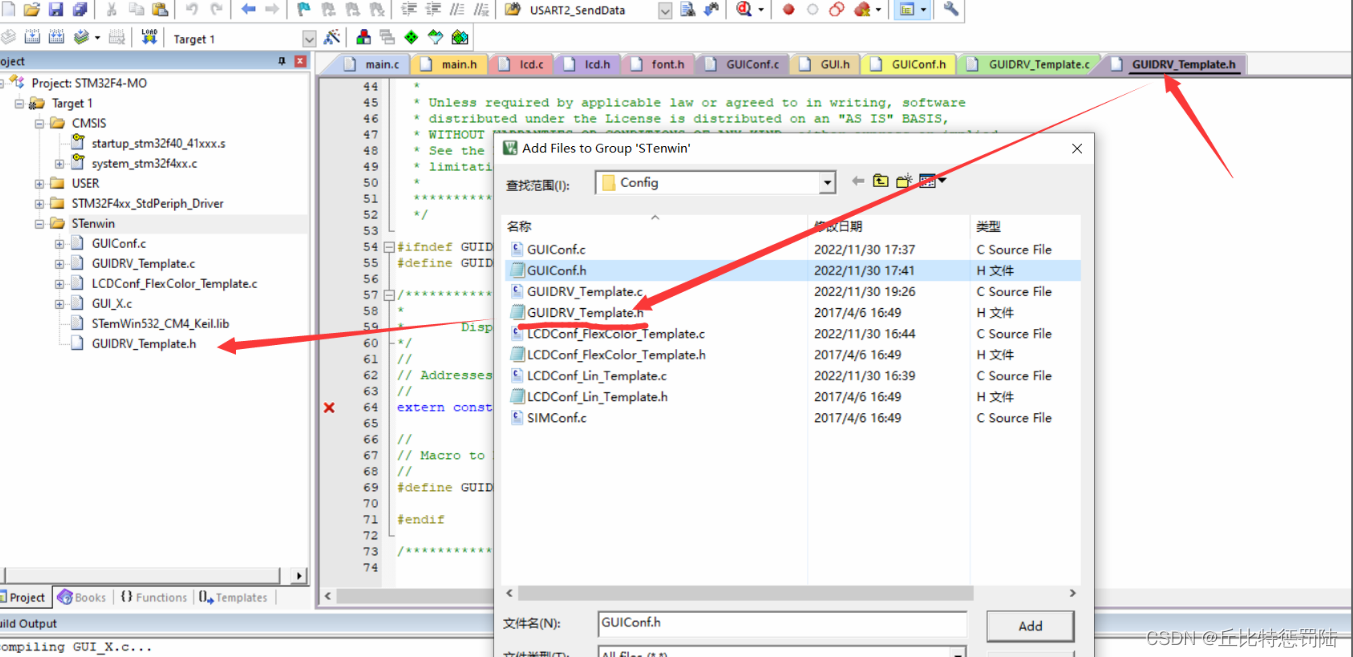Click the Download to flash LOAD icon

click(x=149, y=37)
